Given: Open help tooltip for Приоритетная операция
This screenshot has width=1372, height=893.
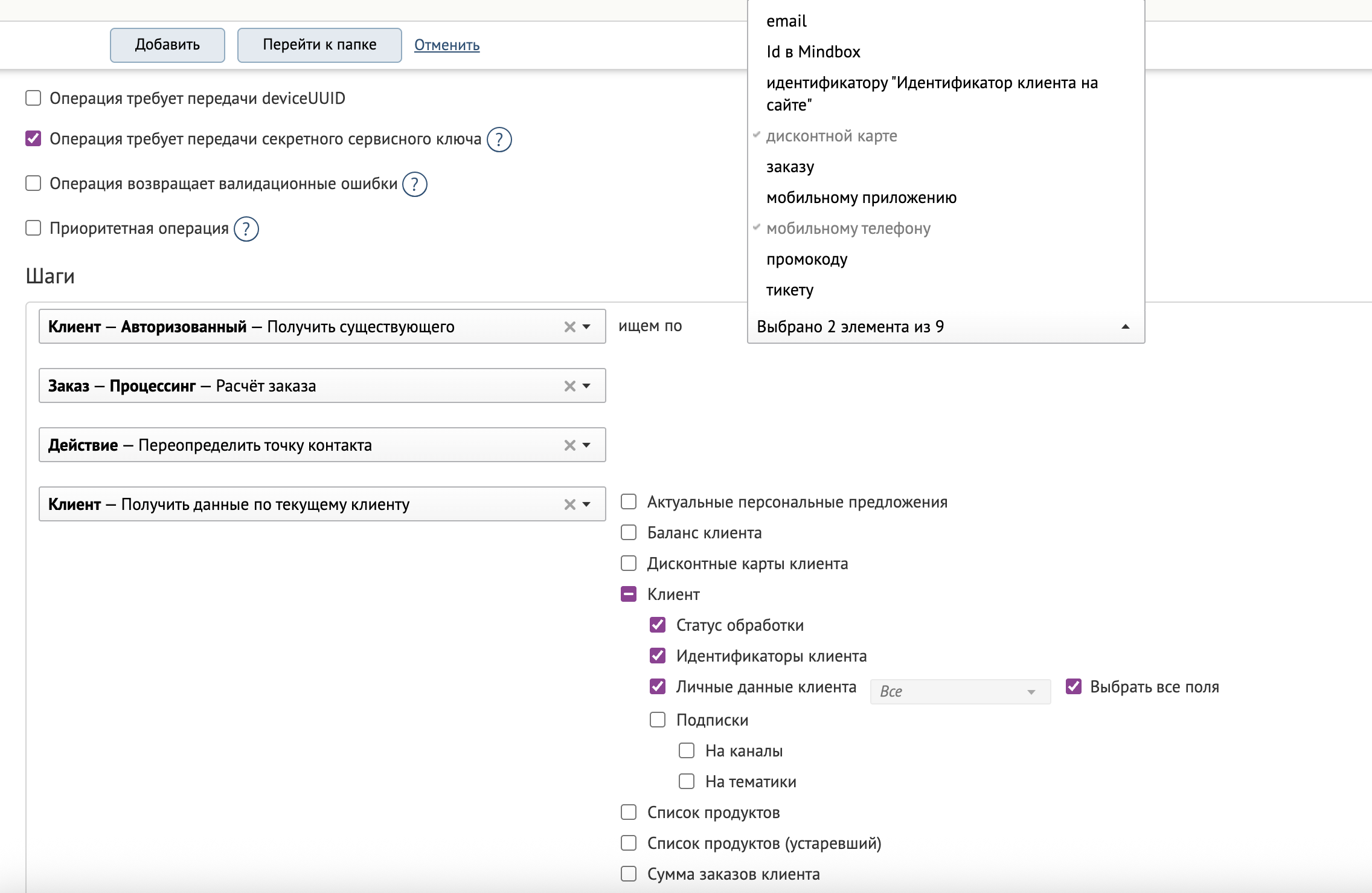Looking at the screenshot, I should coord(246,229).
